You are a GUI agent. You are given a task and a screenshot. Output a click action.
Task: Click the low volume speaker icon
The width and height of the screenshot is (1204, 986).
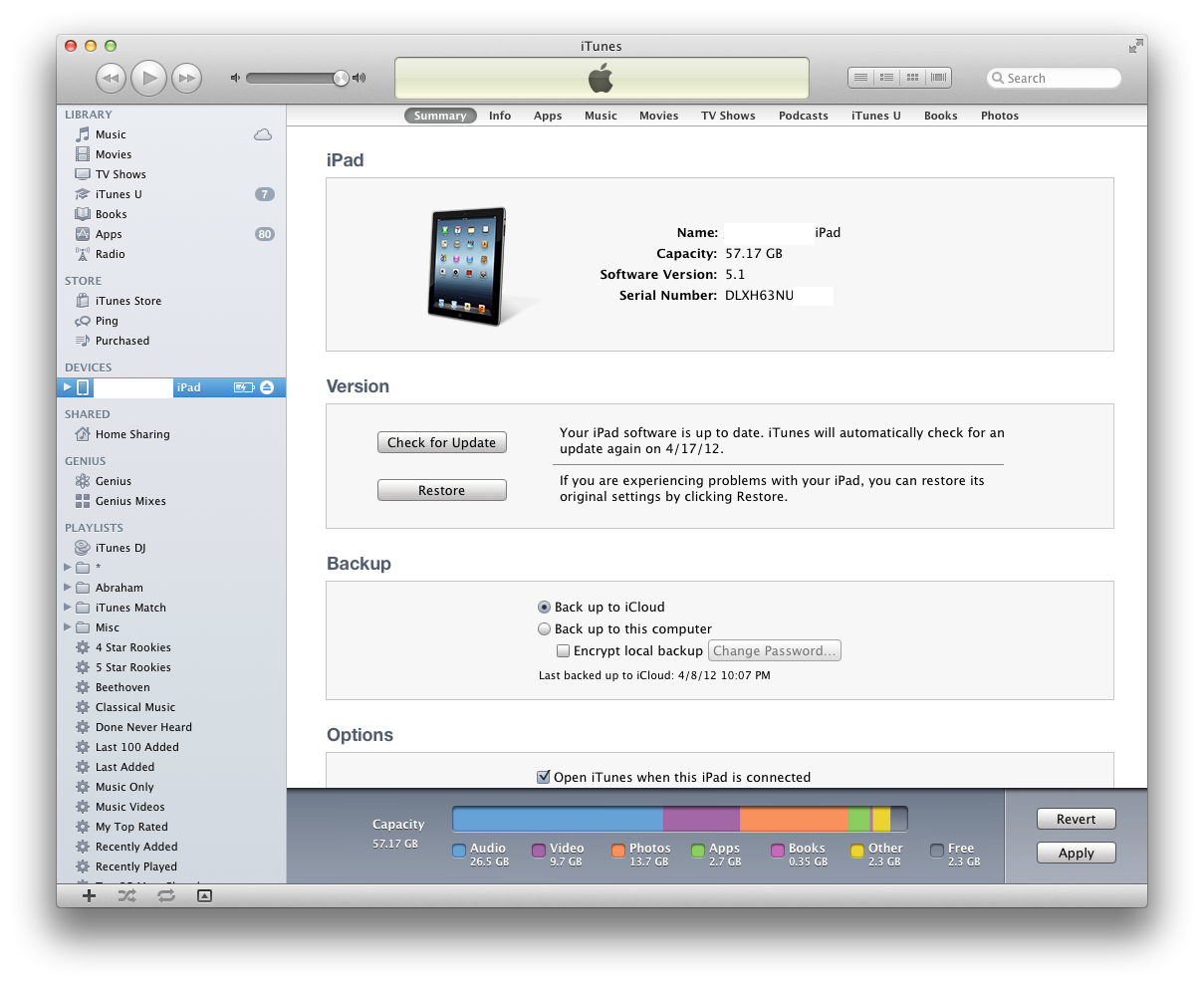tap(235, 78)
